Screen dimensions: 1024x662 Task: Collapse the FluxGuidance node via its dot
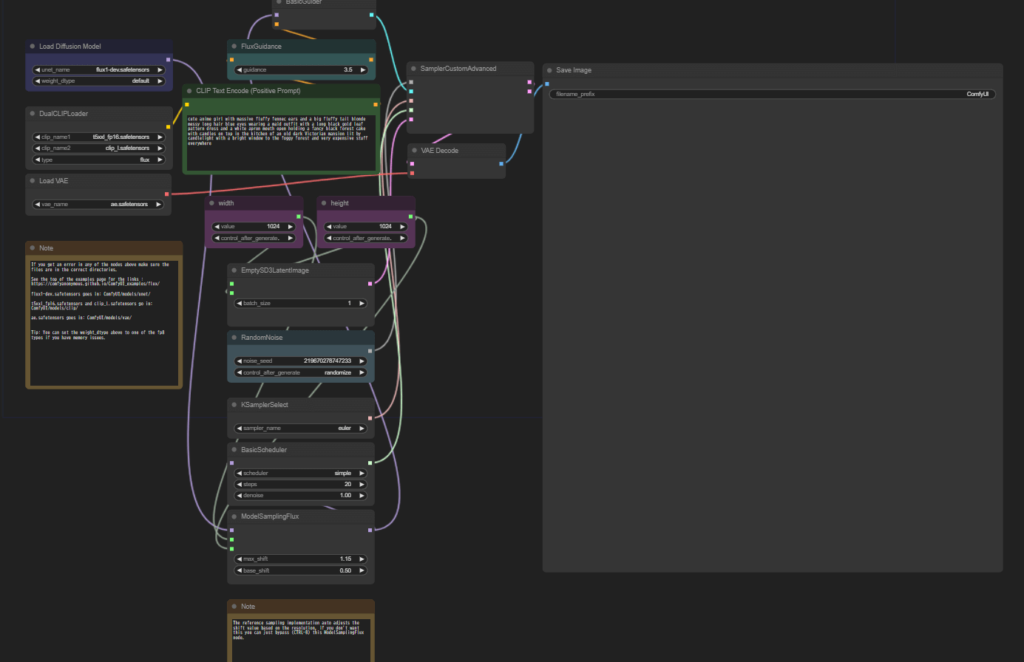click(x=234, y=46)
